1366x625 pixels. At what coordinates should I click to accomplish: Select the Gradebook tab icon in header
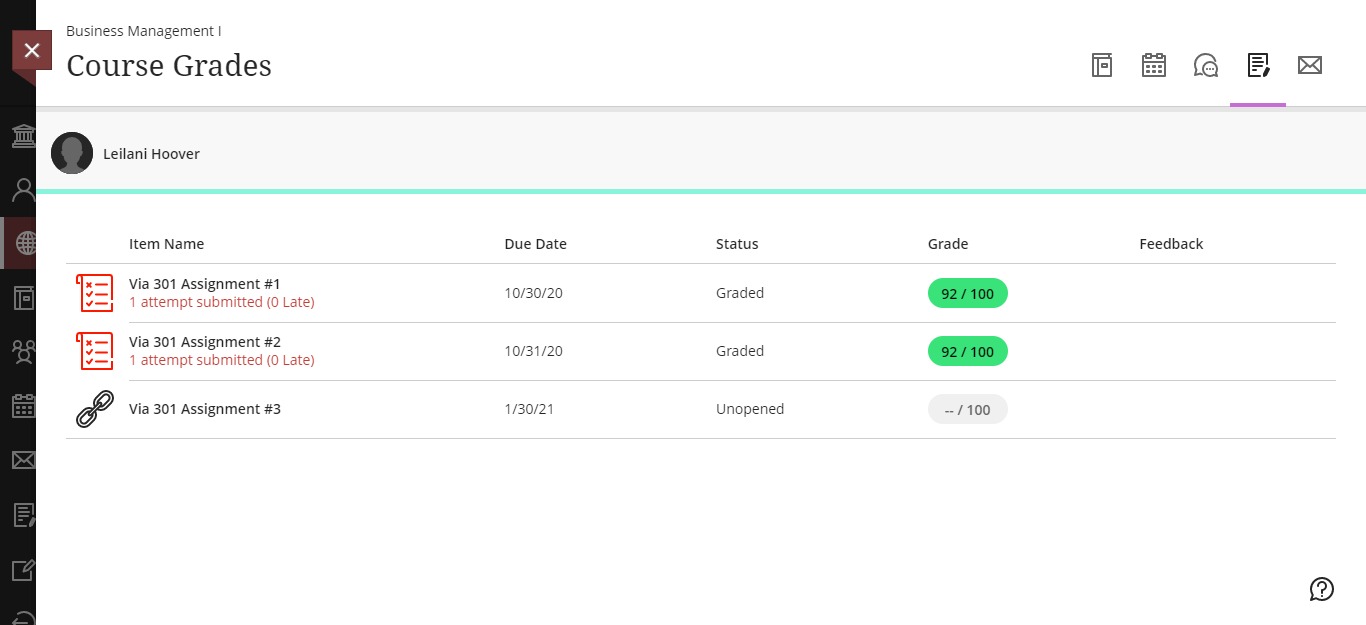pyautogui.click(x=1258, y=66)
